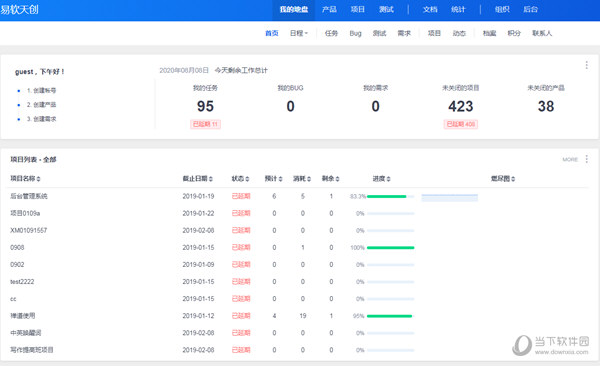Click the 未关闭的产品 count 38
This screenshot has width=600, height=366.
pyautogui.click(x=546, y=106)
